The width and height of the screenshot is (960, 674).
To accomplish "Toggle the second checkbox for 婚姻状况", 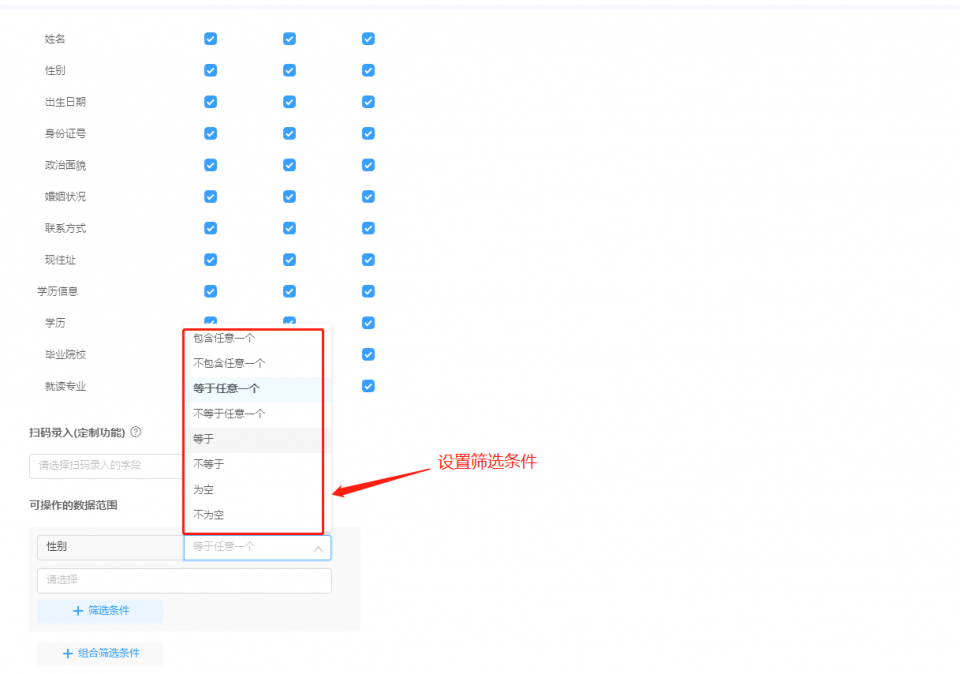I will click(289, 196).
